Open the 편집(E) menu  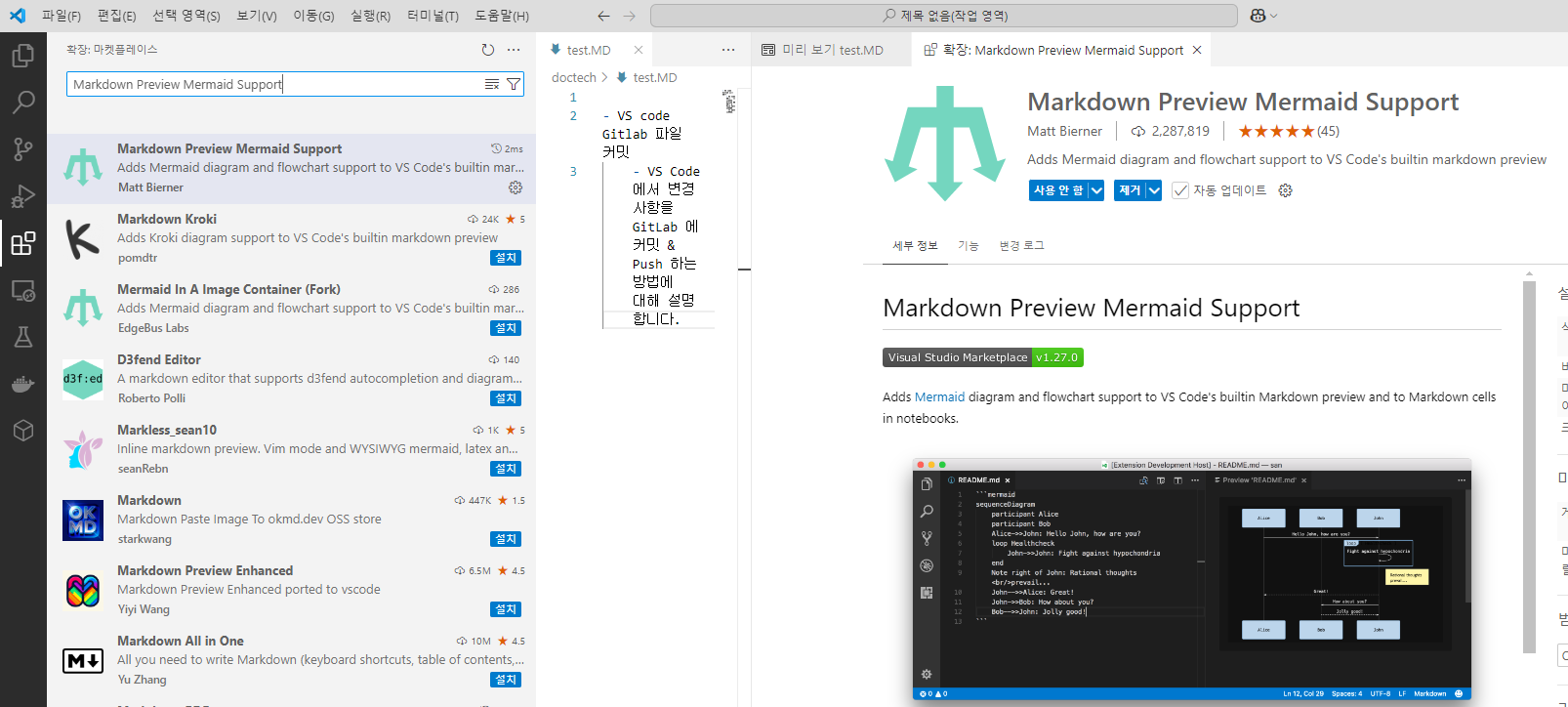[x=117, y=16]
